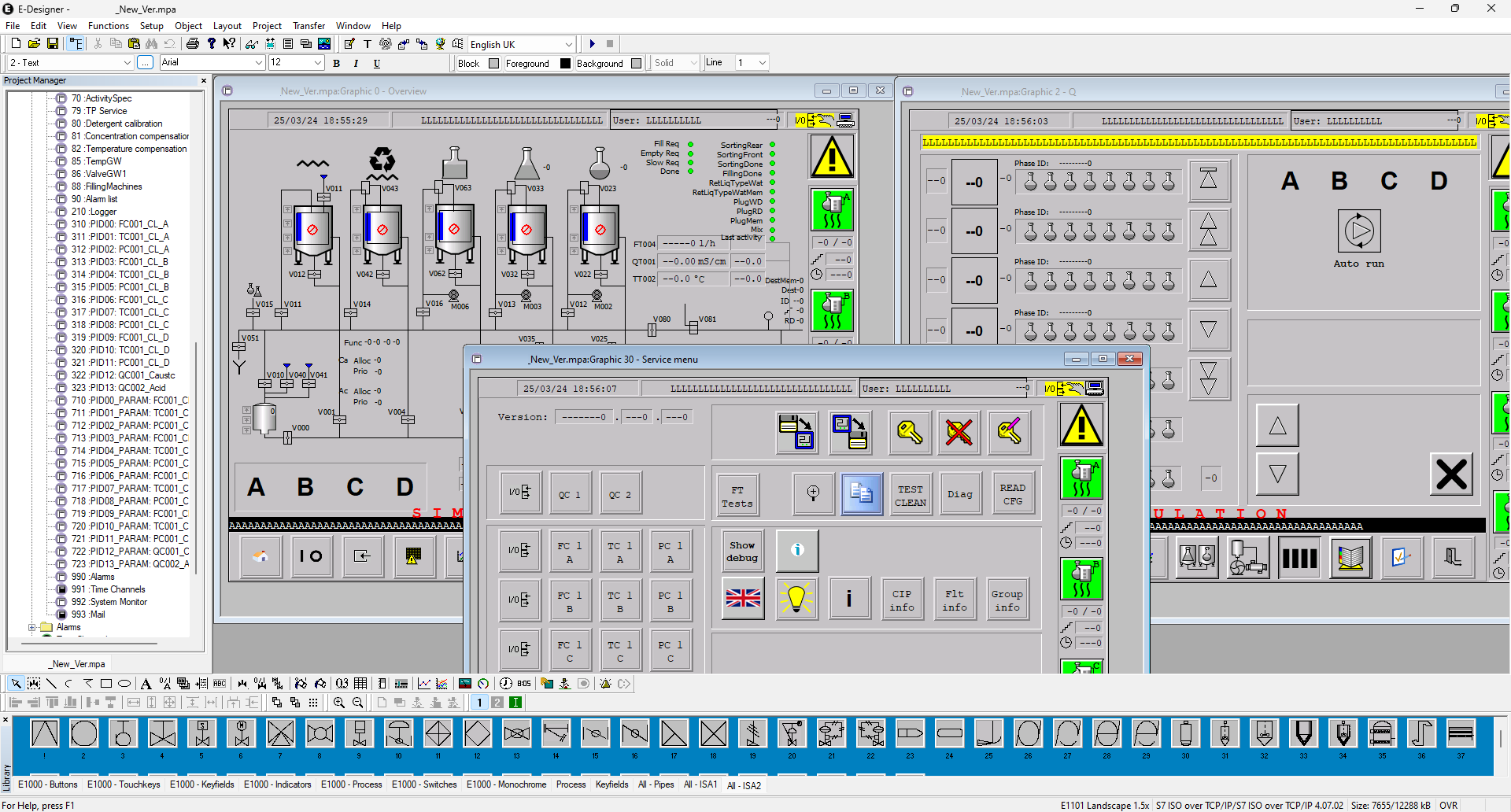The width and height of the screenshot is (1511, 812).
Task: Click the Print icon in toolbar
Action: point(192,44)
